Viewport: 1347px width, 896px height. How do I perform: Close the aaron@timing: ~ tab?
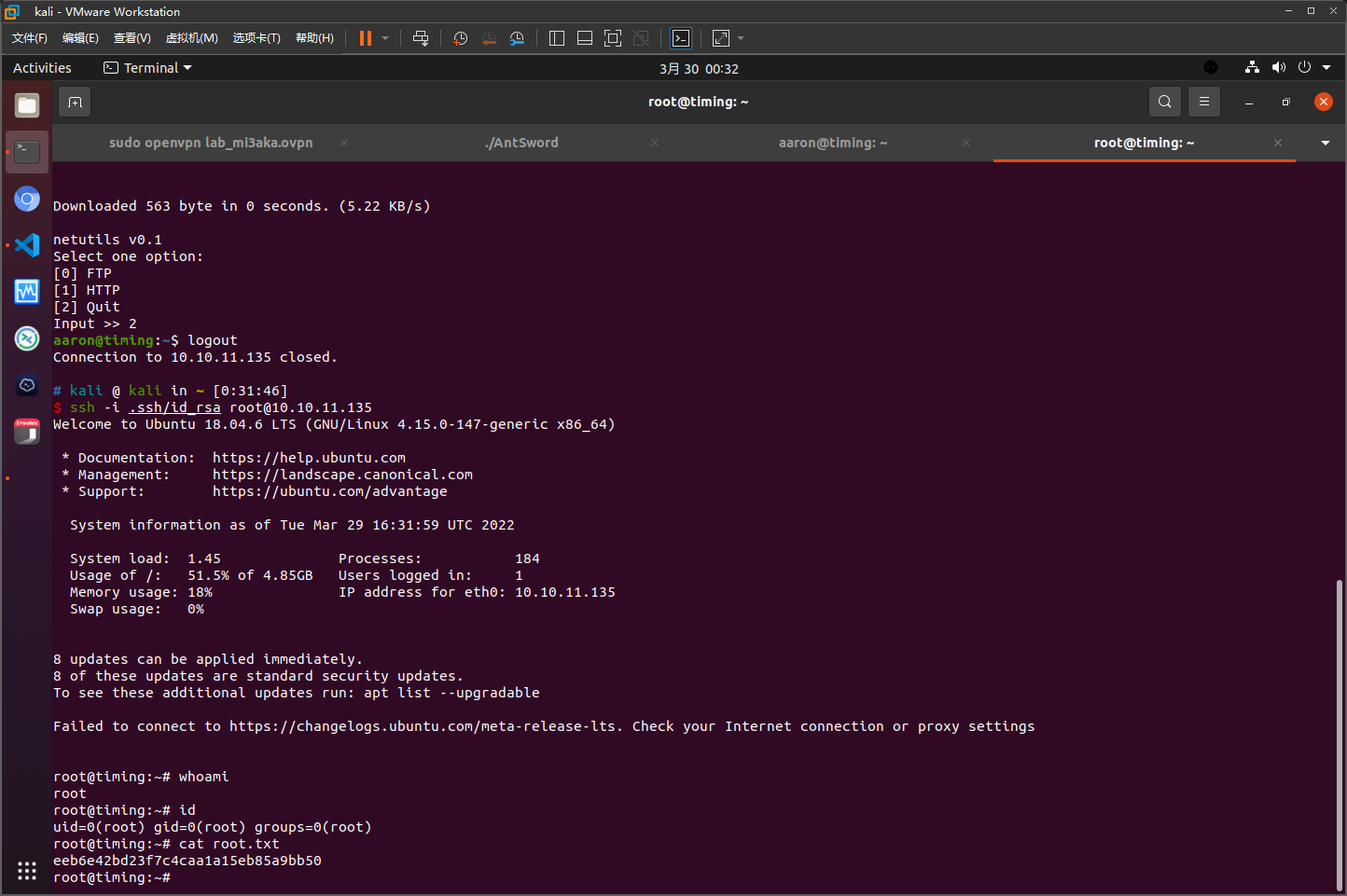coord(966,143)
